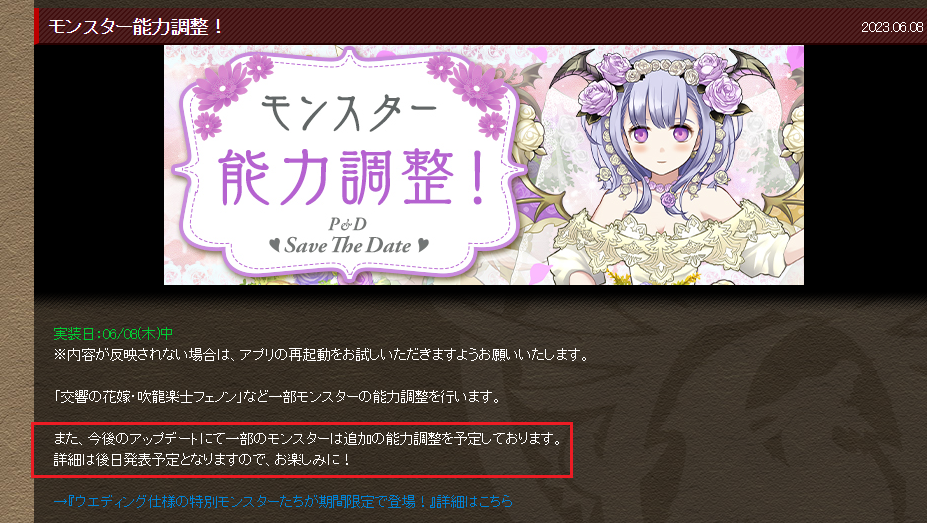Click the P&D logo text in banner
The height and width of the screenshot is (523, 927).
[x=348, y=224]
